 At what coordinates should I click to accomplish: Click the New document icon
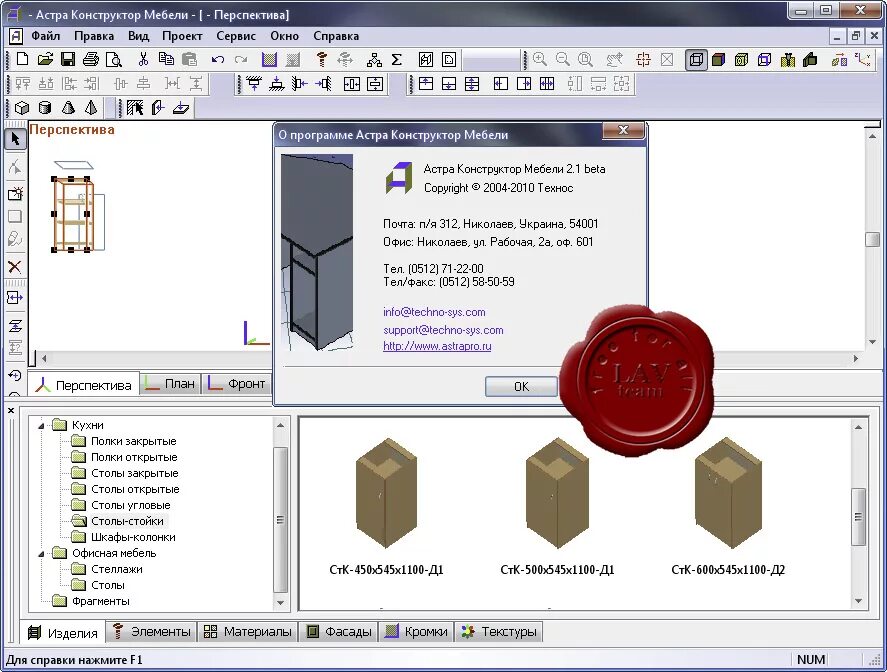(22, 59)
